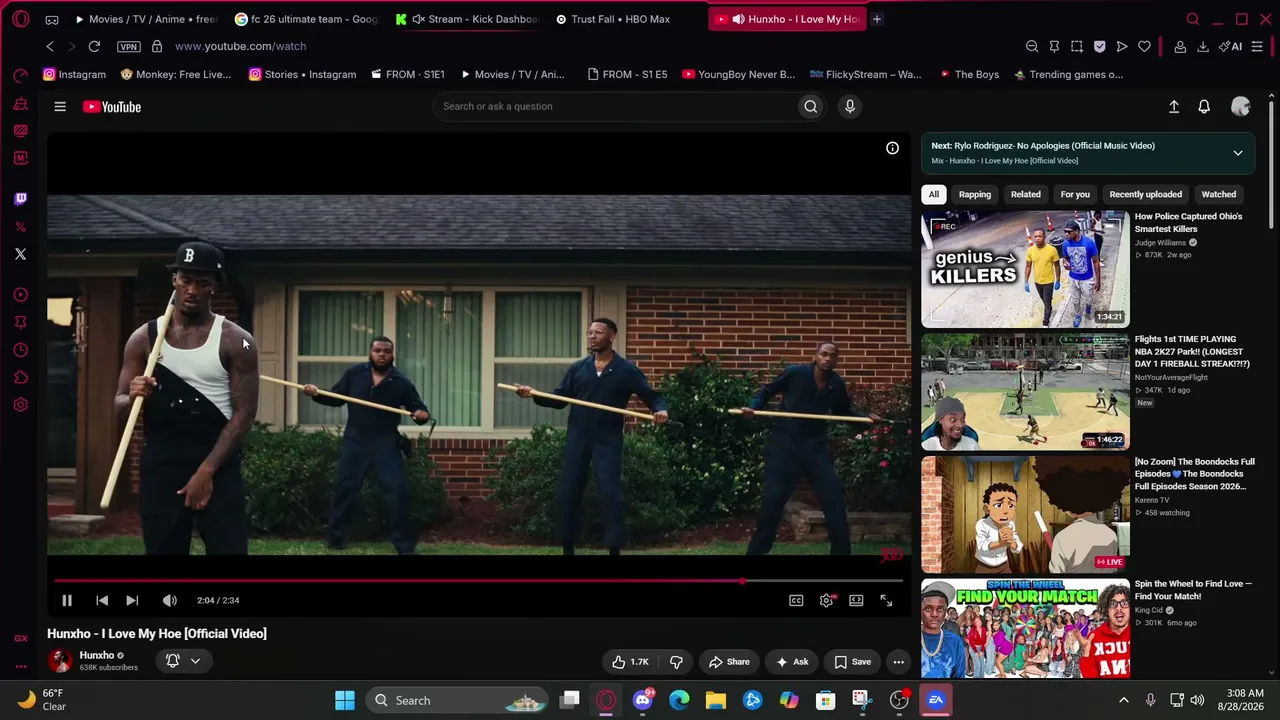Share this video
Viewport: 1280px width, 720px height.
click(729, 661)
